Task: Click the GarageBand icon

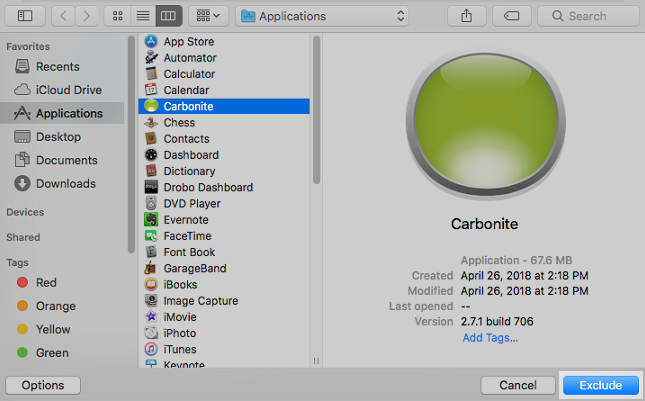Action: (x=151, y=268)
